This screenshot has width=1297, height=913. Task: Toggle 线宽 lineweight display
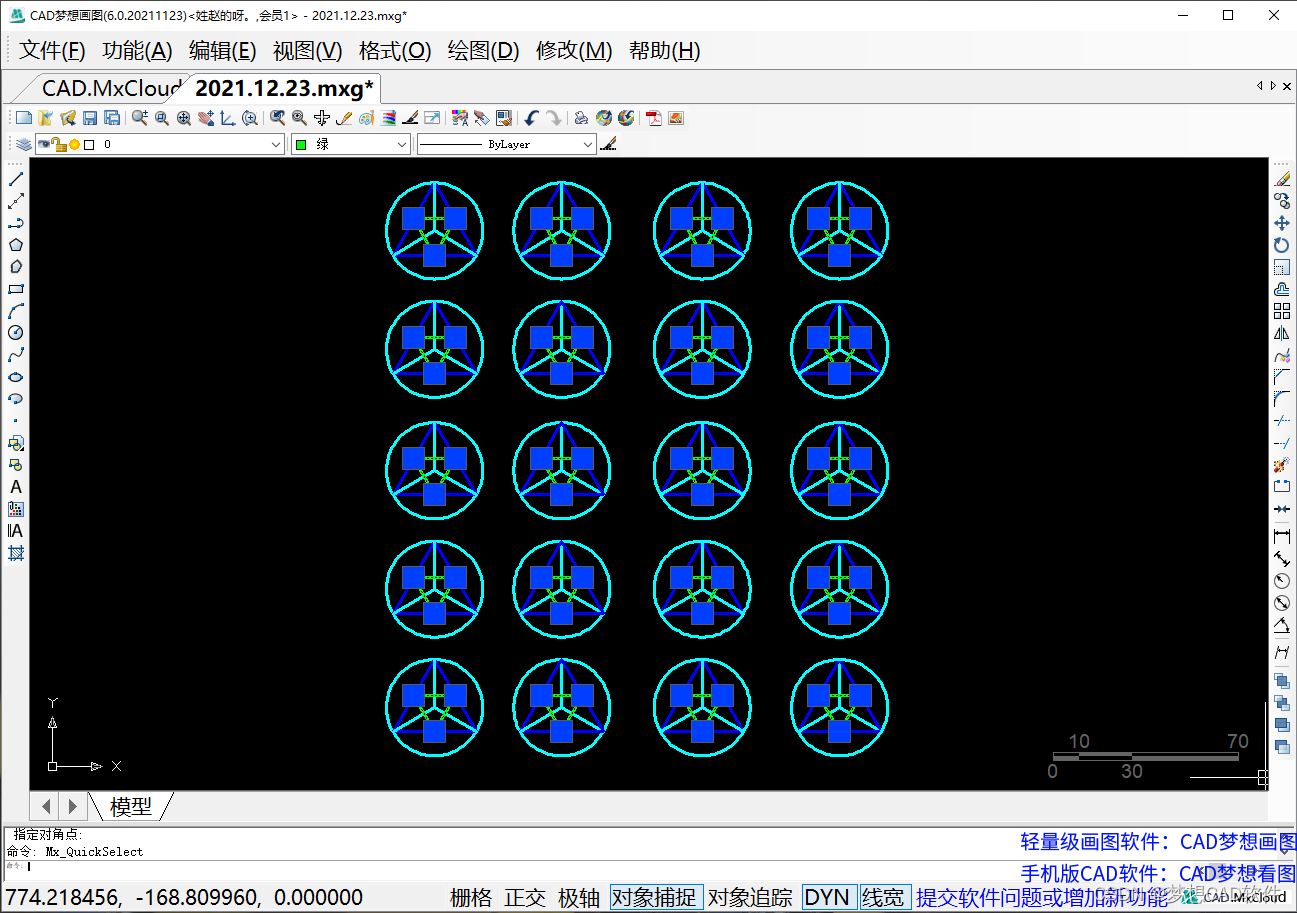pos(883,897)
